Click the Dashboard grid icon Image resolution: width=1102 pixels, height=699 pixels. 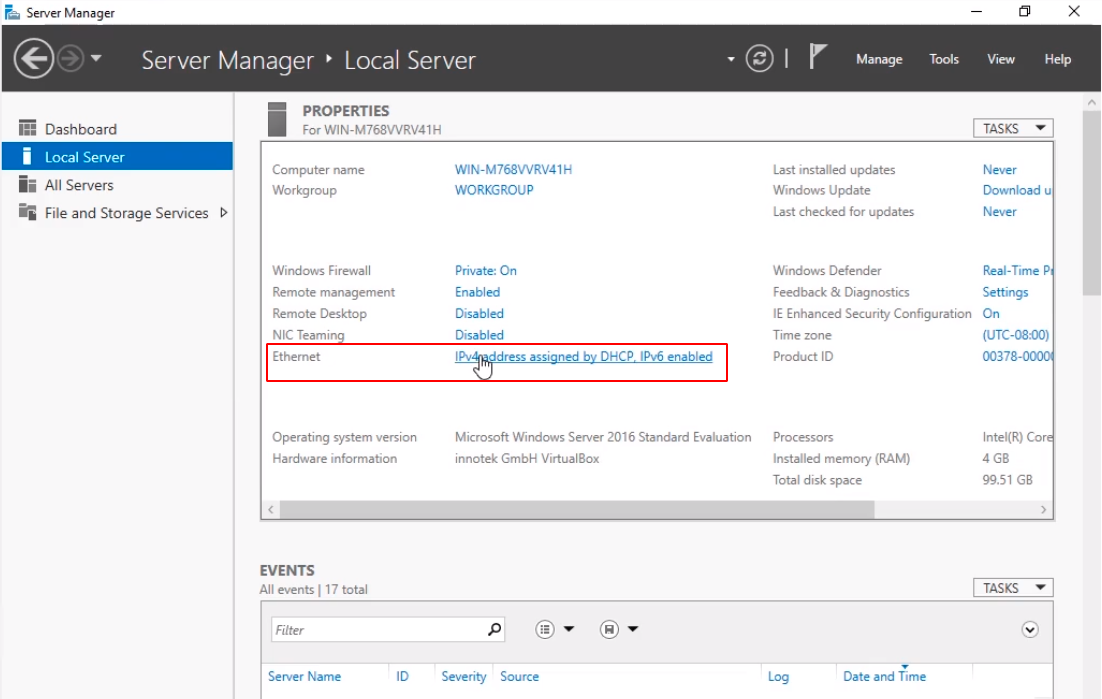27,128
